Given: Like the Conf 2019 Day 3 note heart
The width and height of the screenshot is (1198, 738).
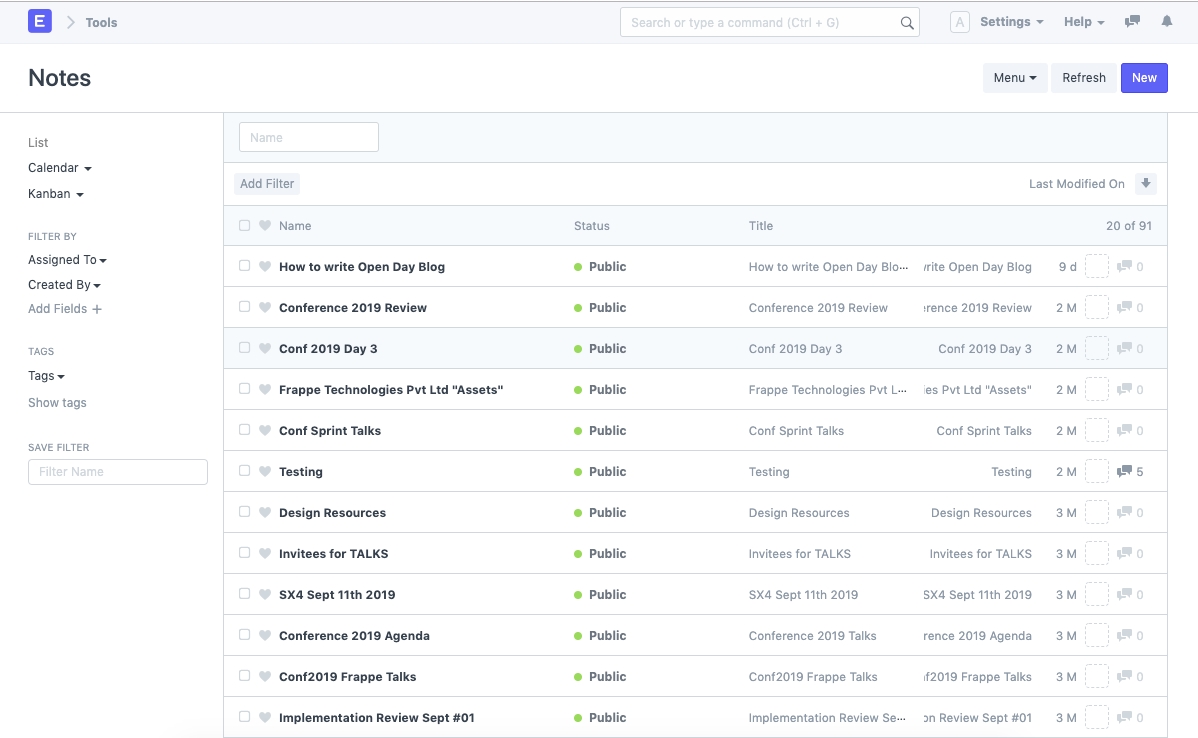Looking at the screenshot, I should (265, 349).
